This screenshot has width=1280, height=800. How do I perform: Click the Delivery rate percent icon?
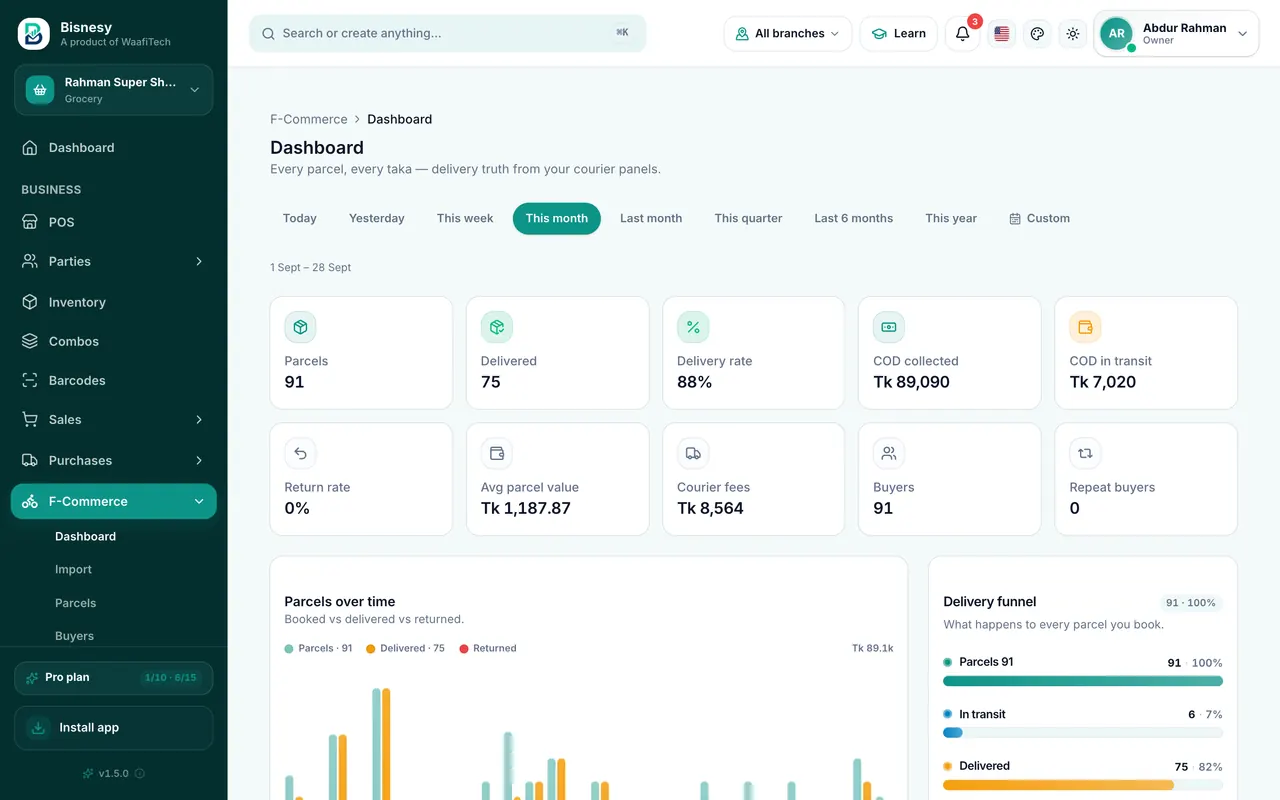coord(693,327)
